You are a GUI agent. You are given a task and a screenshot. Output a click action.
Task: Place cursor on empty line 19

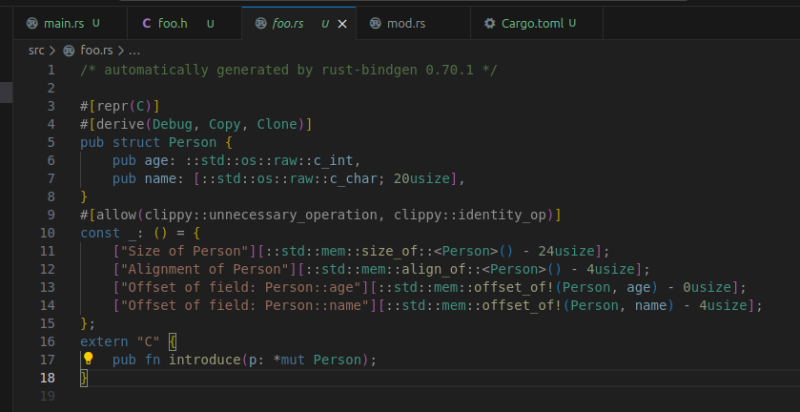300,396
